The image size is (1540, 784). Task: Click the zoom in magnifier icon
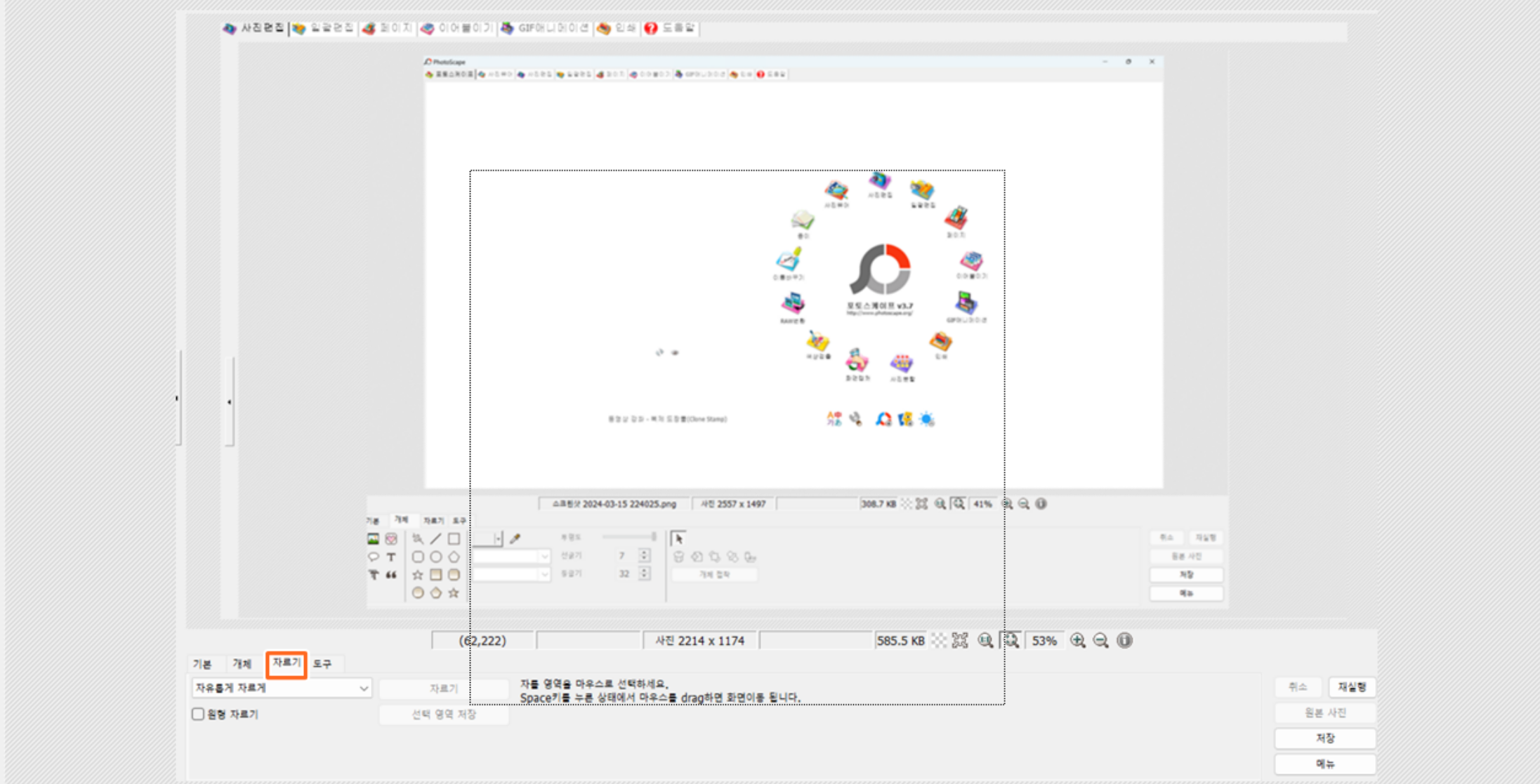1077,640
